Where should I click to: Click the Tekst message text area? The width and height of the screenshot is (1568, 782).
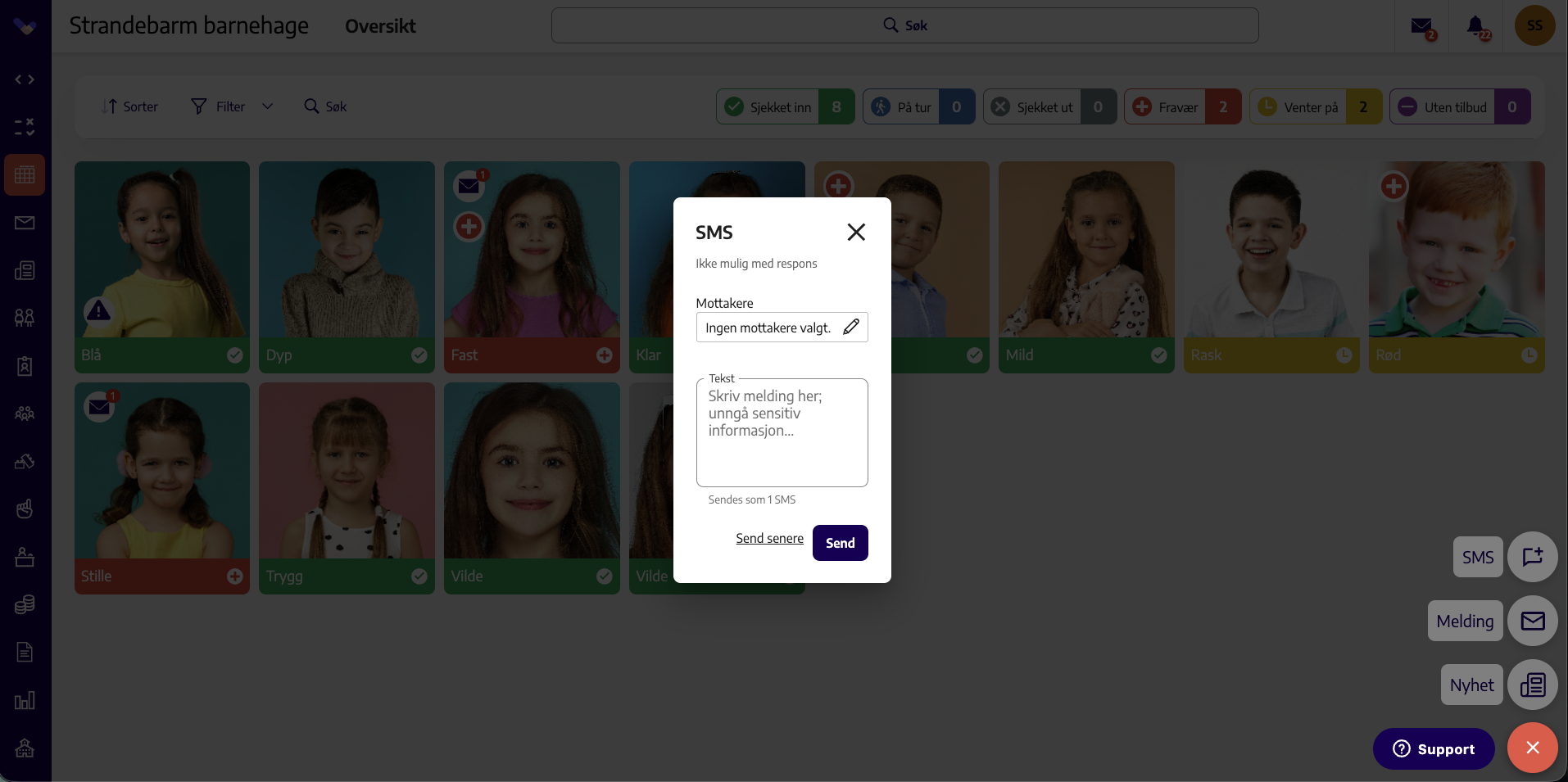point(782,432)
